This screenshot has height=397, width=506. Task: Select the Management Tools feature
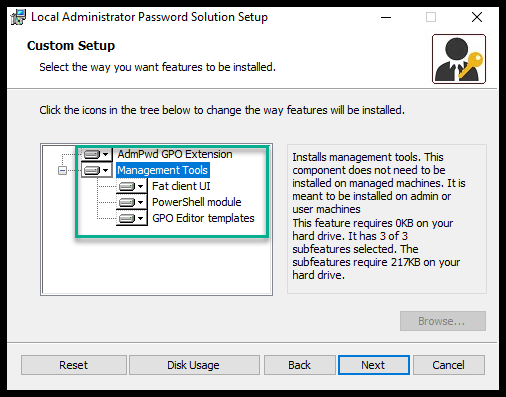(163, 170)
